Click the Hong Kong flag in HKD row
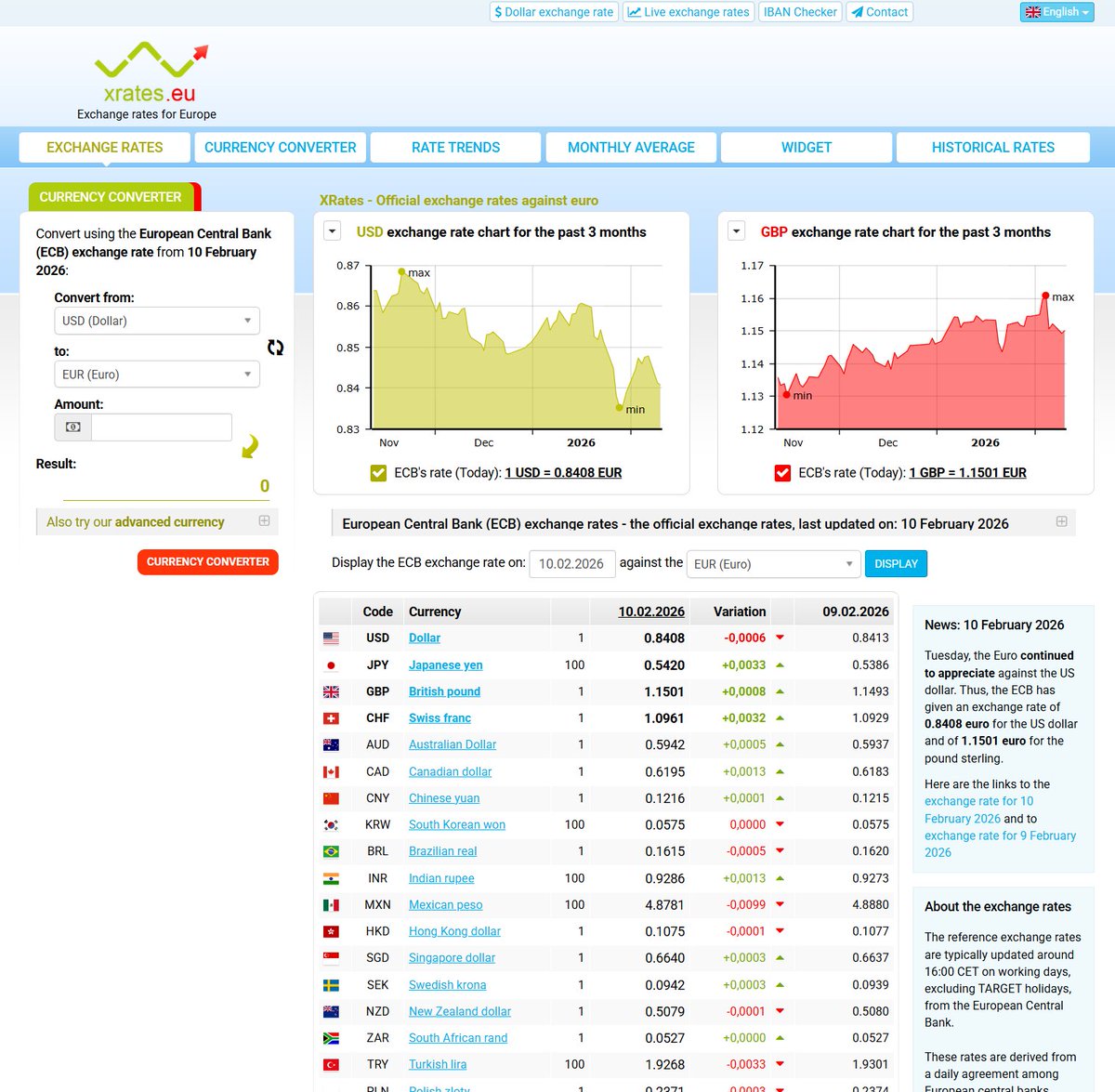Viewport: 1115px width, 1092px height. coord(331,931)
